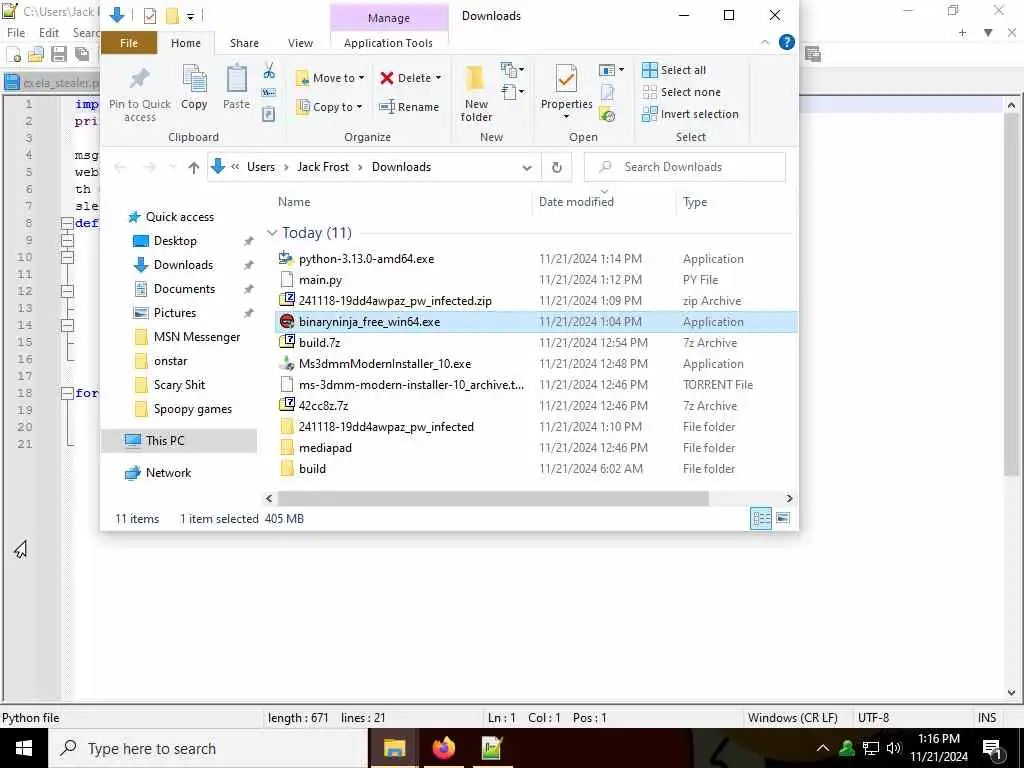Click Notepad++ Save file toolbar icon
1024x768 pixels.
59,54
